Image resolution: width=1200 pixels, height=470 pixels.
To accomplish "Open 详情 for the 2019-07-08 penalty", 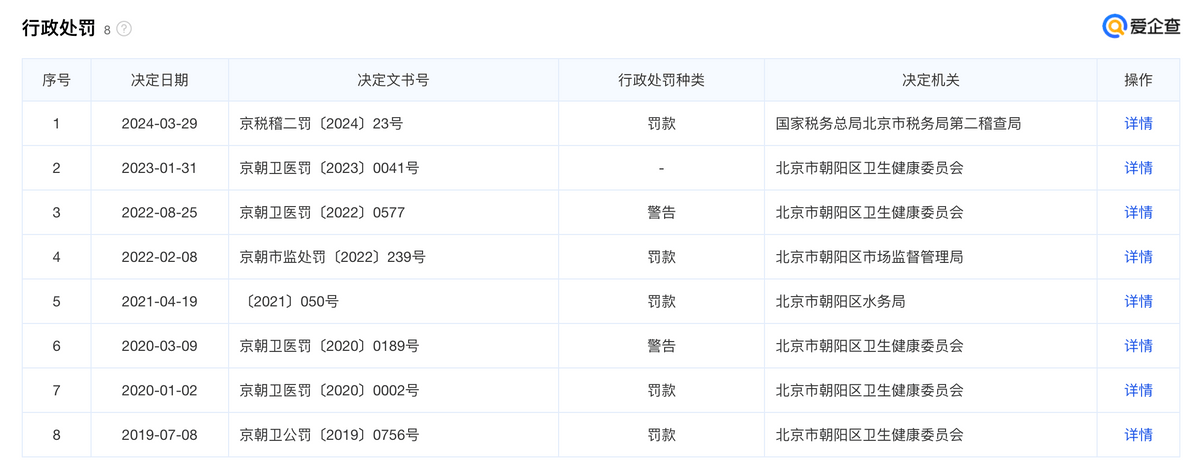I will click(1138, 435).
